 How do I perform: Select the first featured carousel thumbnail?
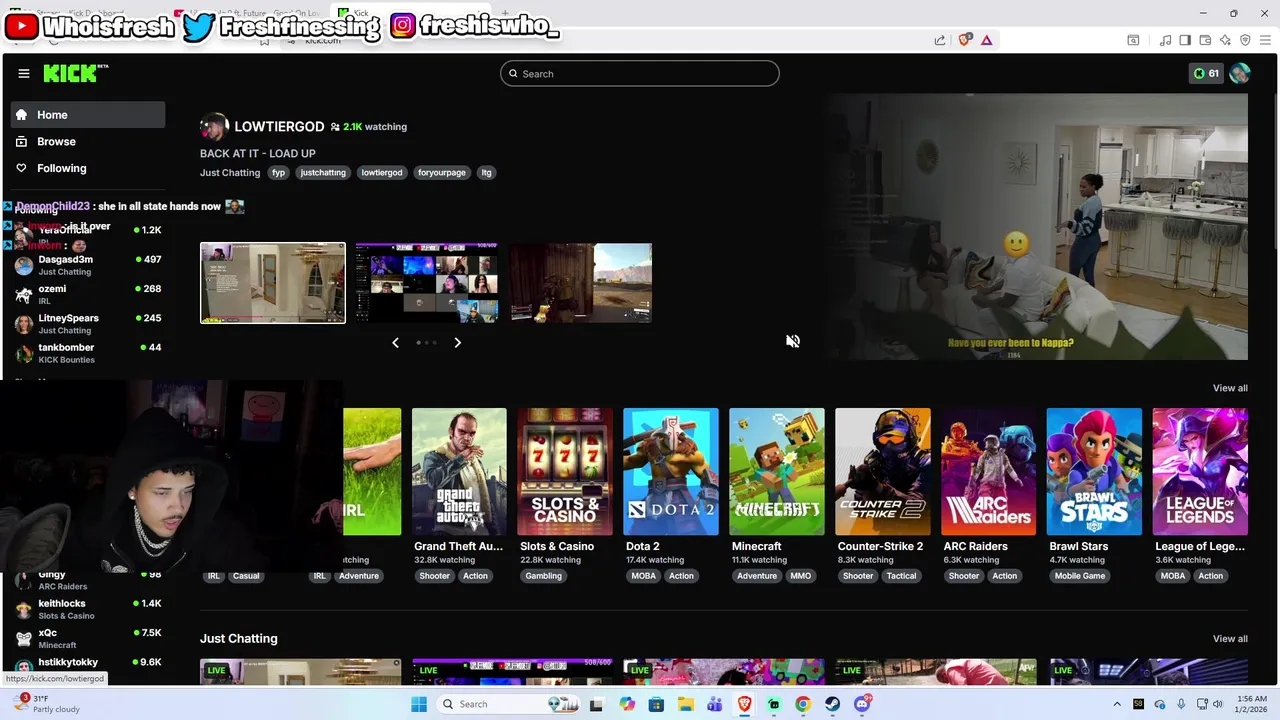[273, 283]
